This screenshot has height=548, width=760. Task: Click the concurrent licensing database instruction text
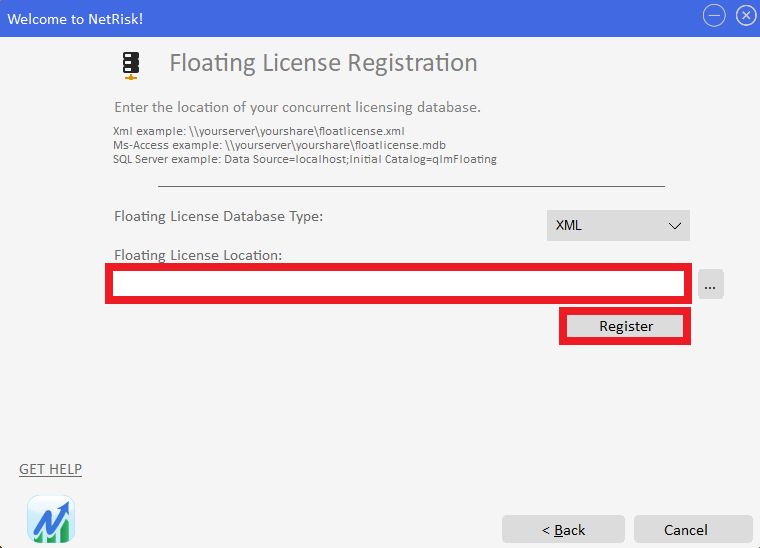pyautogui.click(x=297, y=107)
